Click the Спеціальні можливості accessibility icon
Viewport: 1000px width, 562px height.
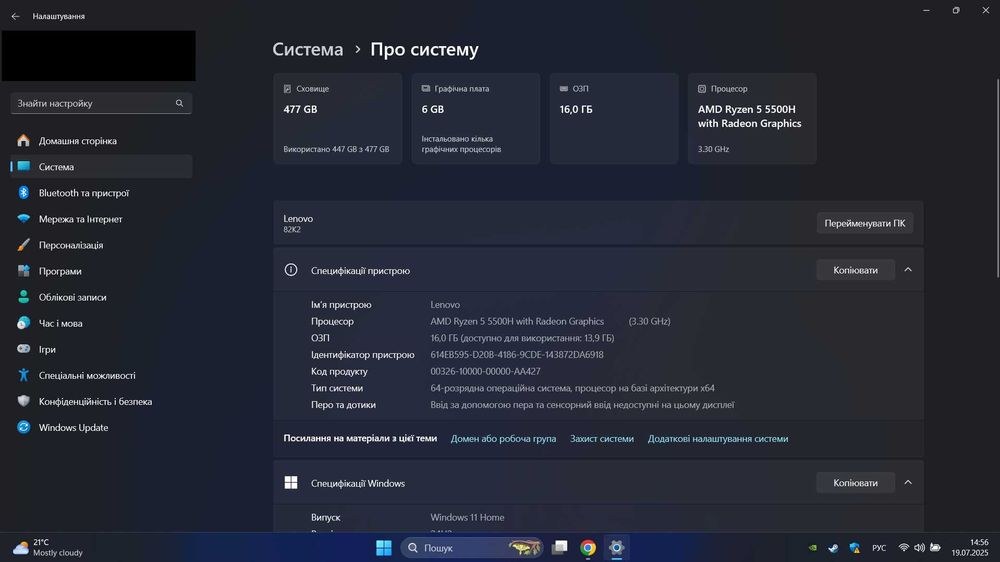coord(24,375)
